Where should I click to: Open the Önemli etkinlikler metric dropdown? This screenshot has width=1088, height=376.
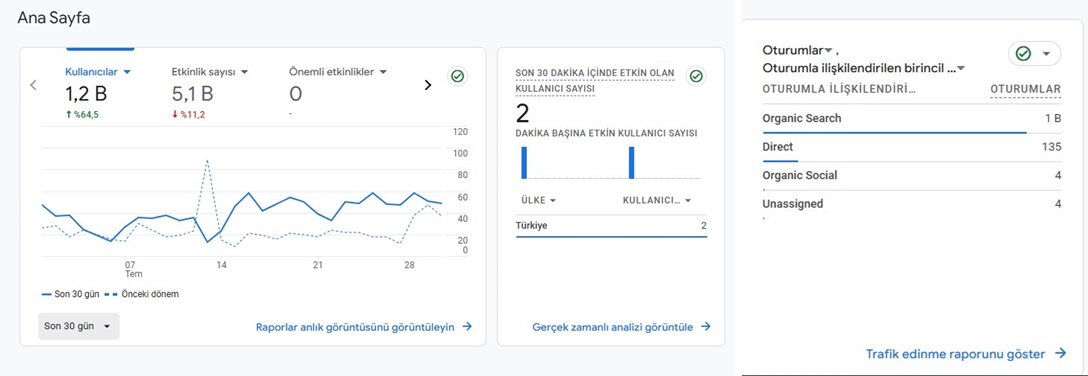tap(338, 71)
